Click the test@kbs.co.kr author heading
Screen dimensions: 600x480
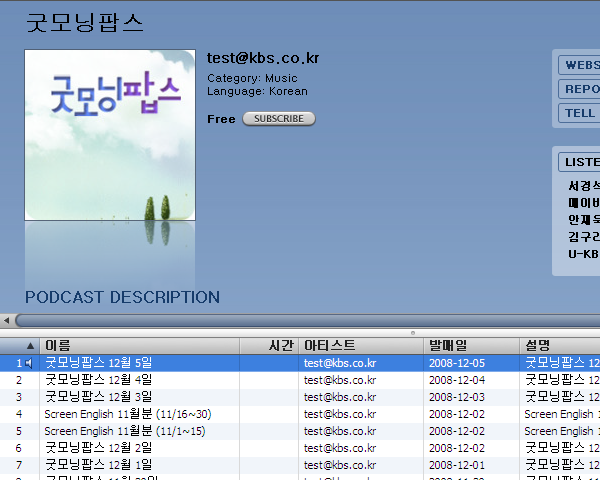point(263,58)
